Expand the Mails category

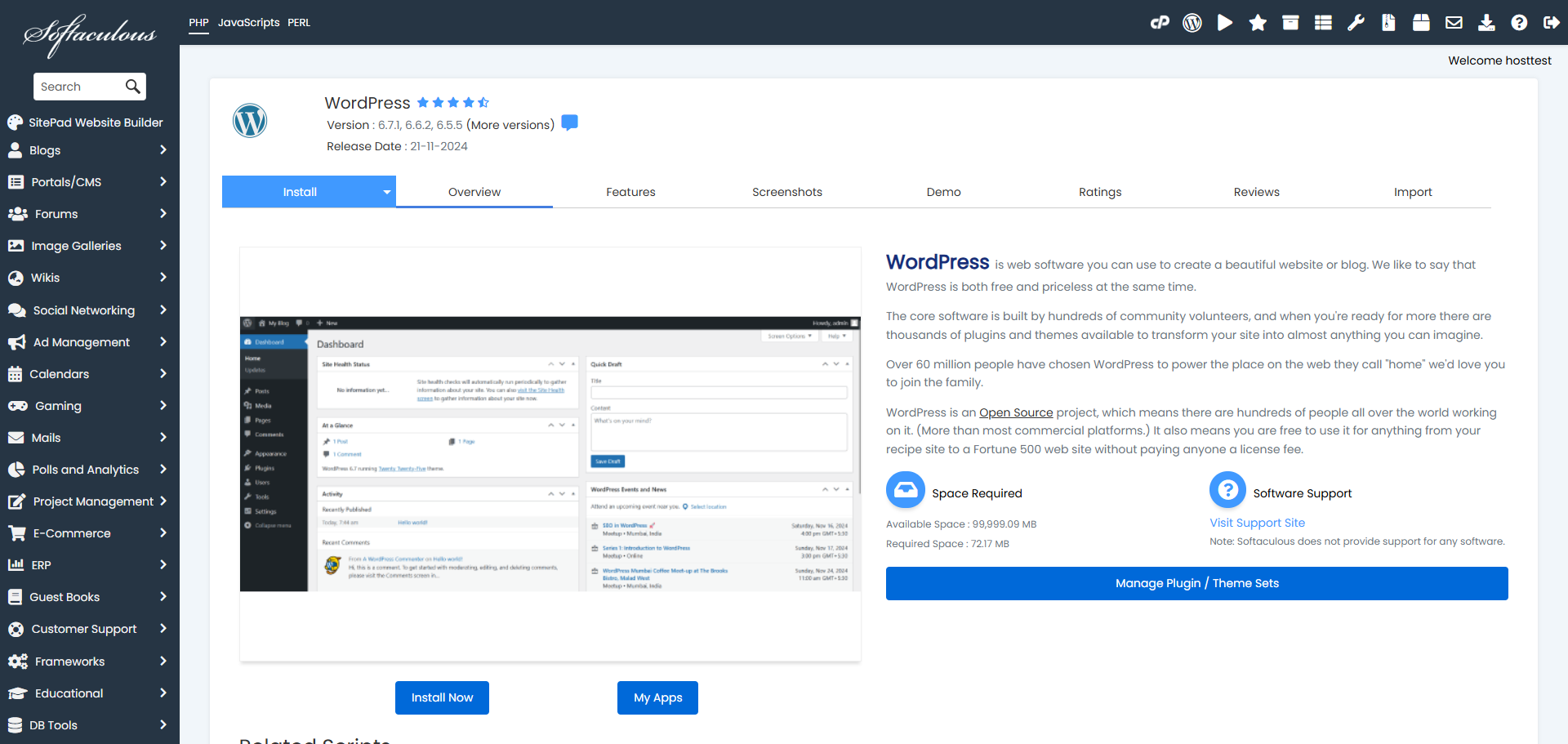point(90,438)
